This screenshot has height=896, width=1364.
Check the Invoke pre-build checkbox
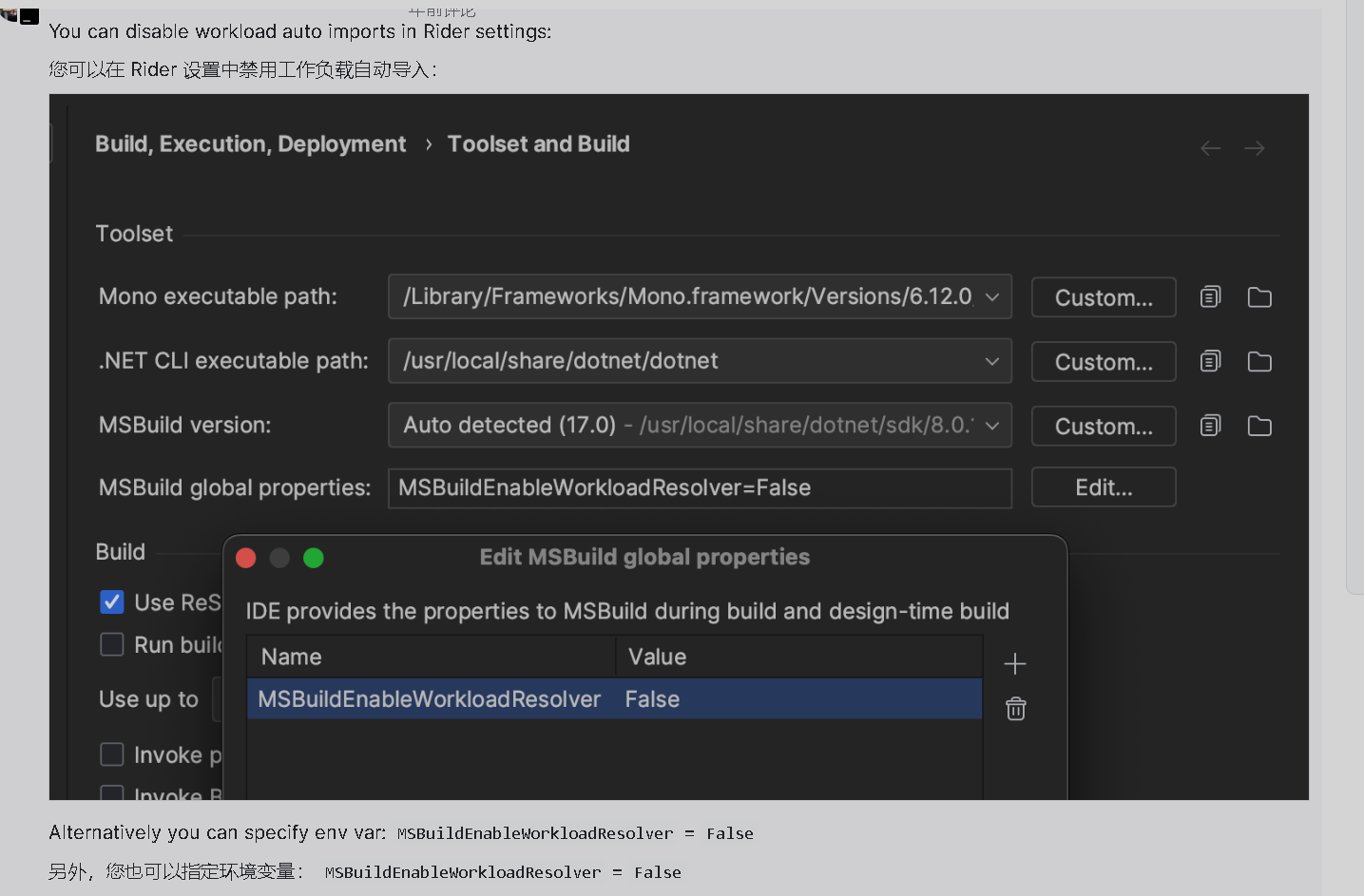(x=111, y=753)
